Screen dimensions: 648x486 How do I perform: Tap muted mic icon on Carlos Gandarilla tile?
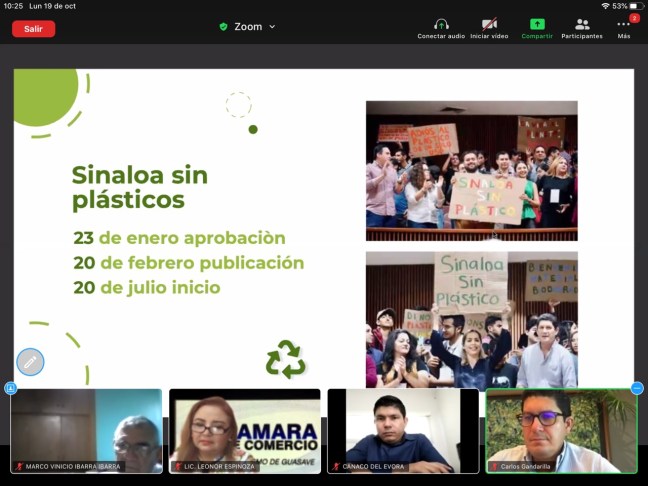tap(494, 467)
